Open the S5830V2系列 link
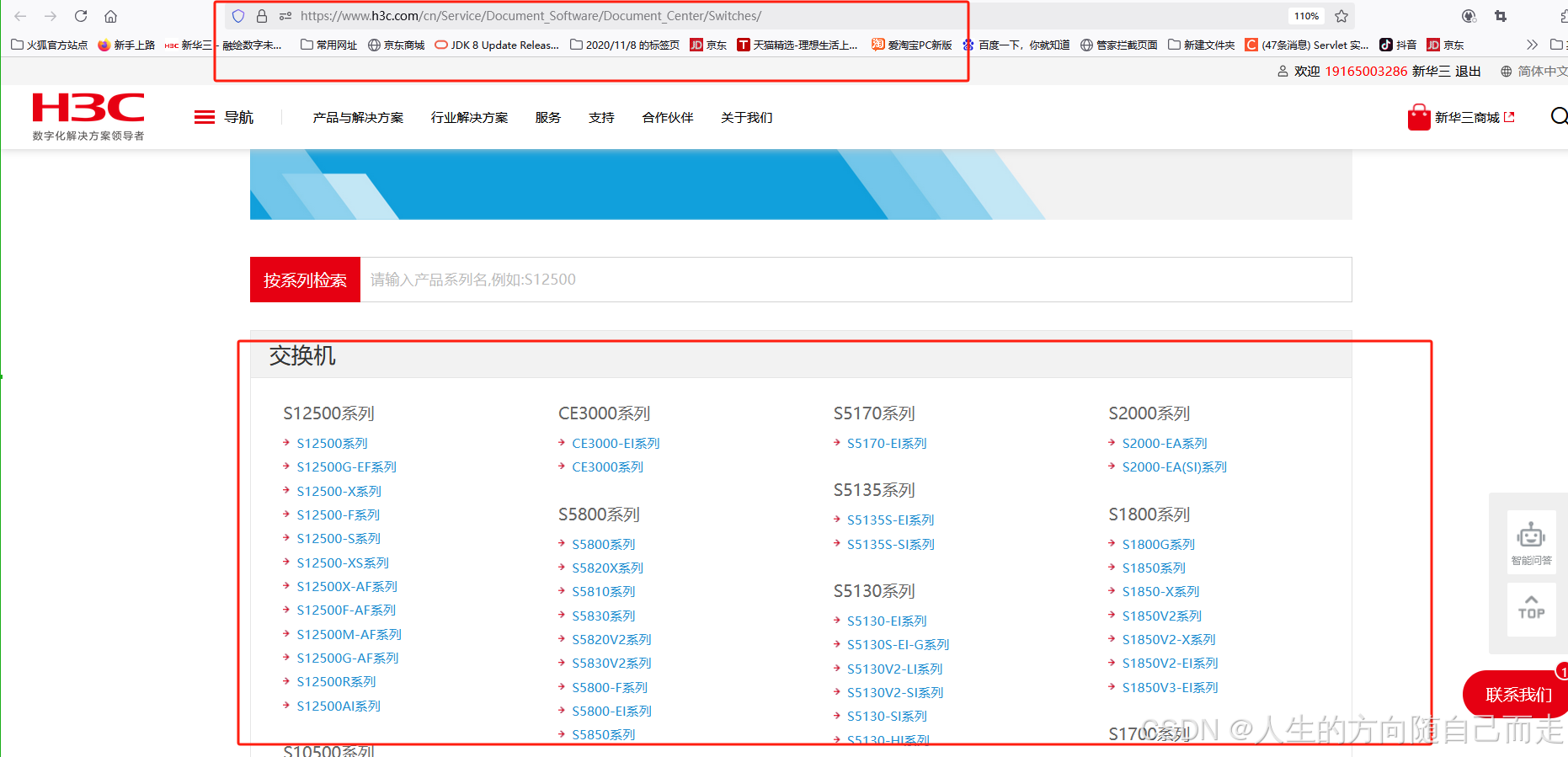The image size is (1568, 757). (x=611, y=663)
